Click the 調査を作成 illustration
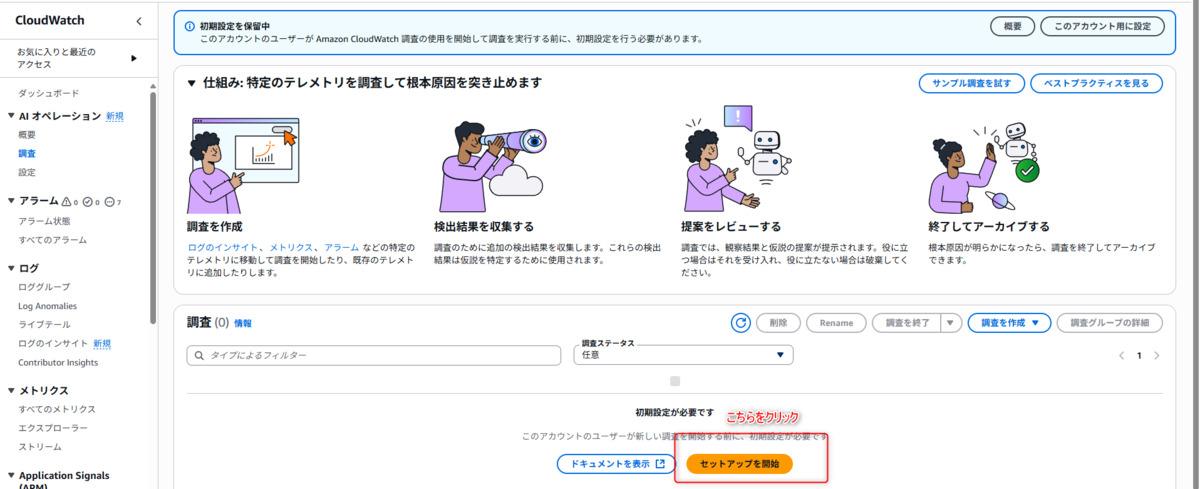Viewport: 1200px width, 489px height. pyautogui.click(x=245, y=163)
